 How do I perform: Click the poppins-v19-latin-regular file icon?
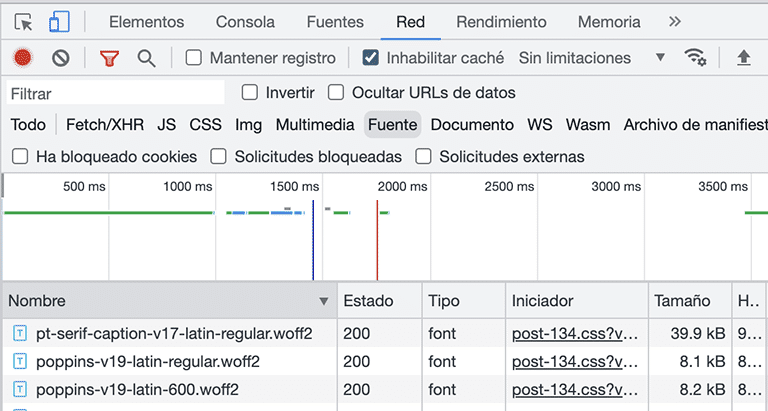(x=20, y=362)
